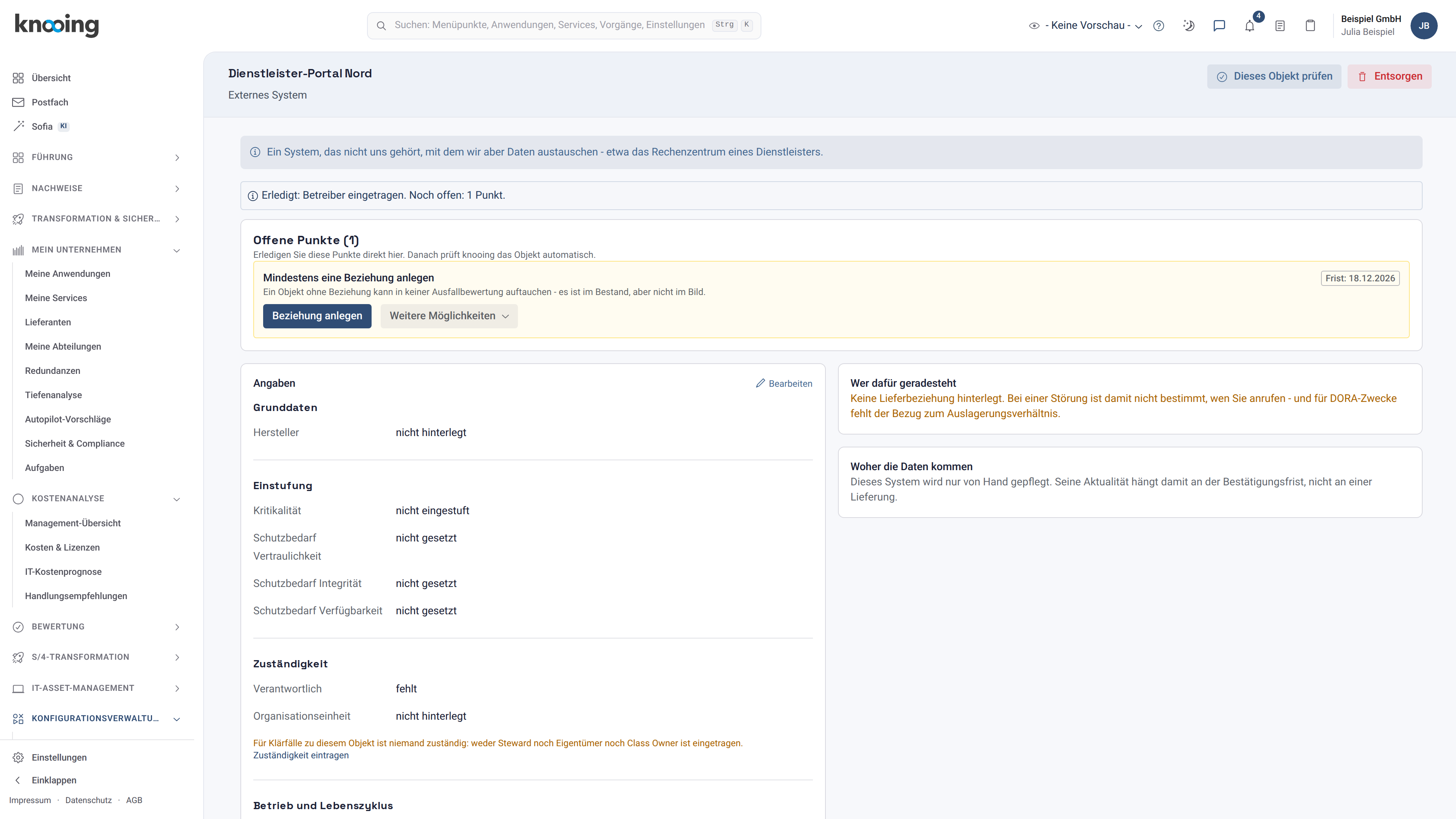Open Aufgaben in sidebar
Screen dimensions: 1456x819
tap(45, 468)
